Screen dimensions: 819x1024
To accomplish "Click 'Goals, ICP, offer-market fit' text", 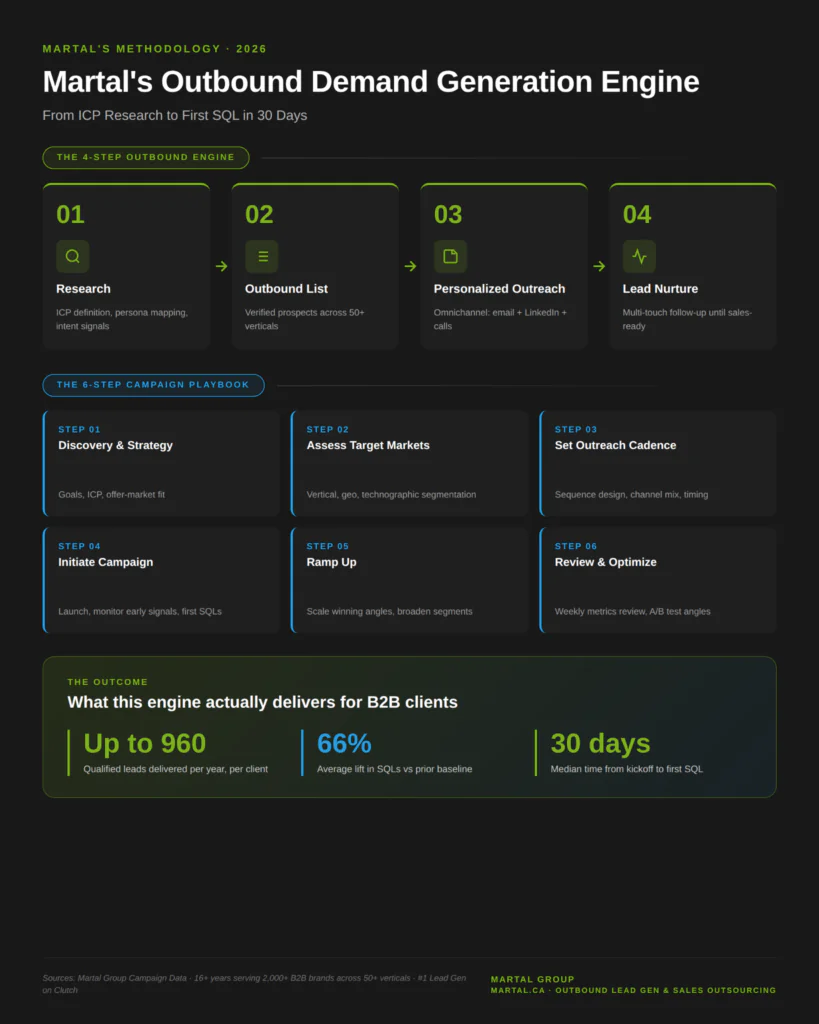I will coord(112,494).
